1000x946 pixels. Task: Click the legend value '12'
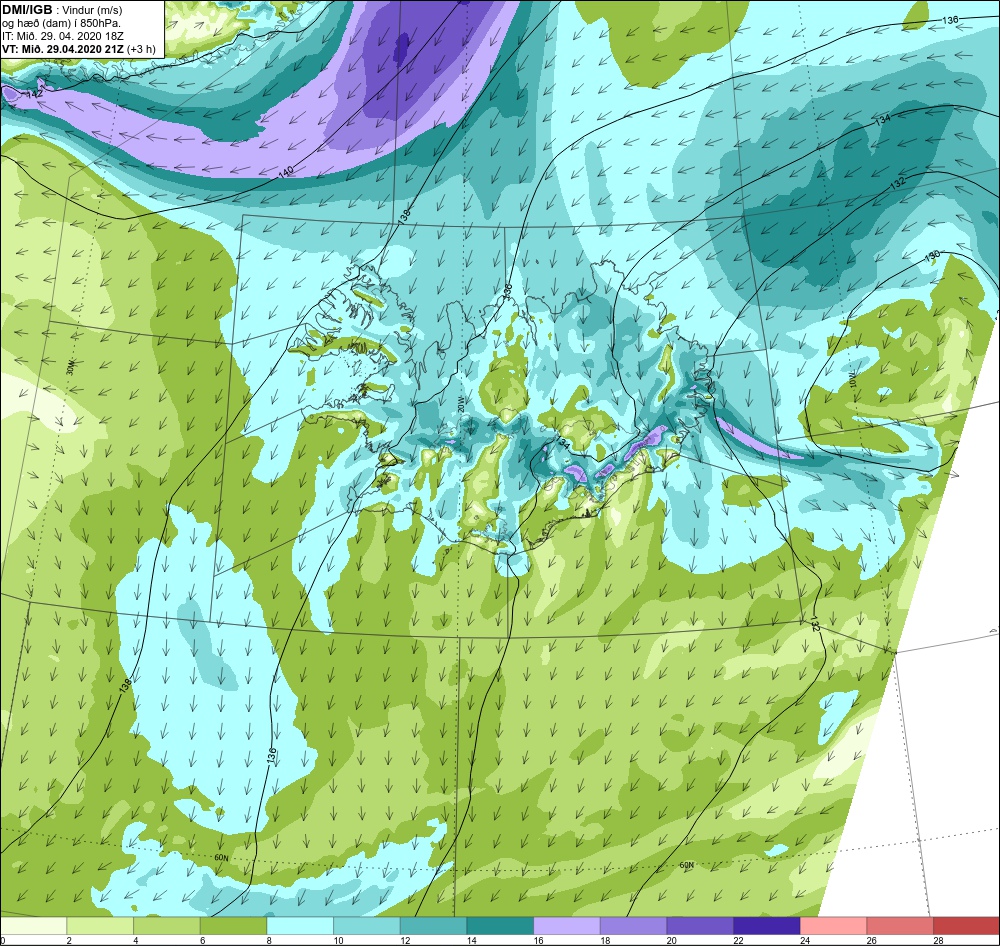click(x=405, y=940)
